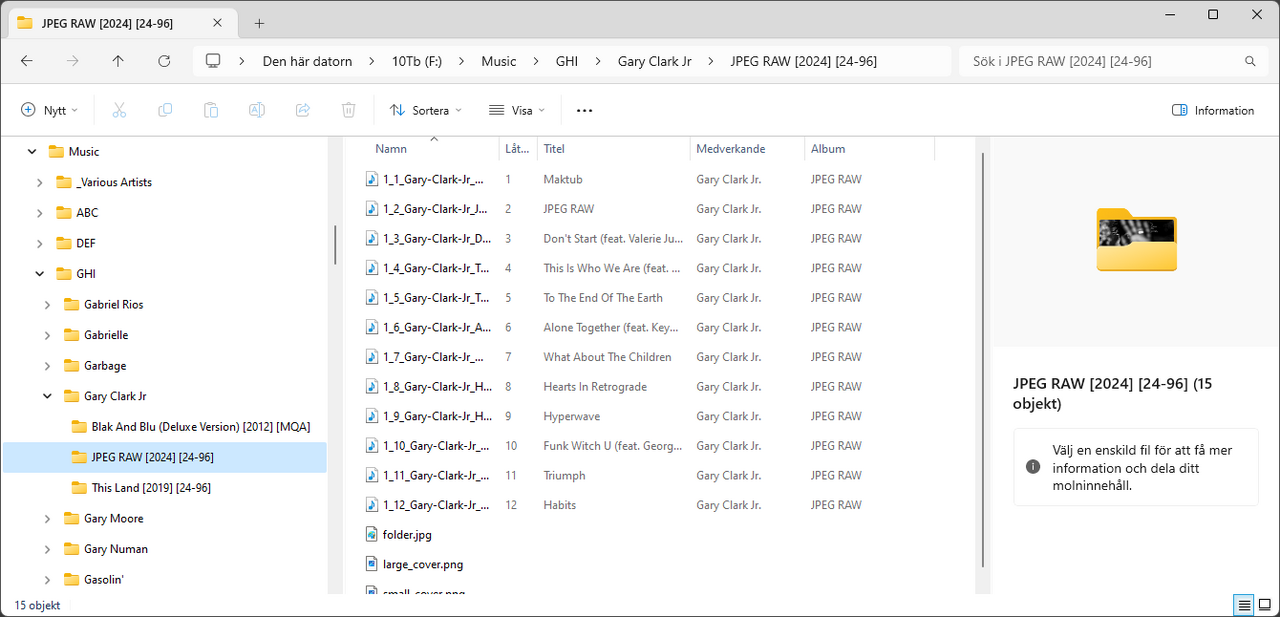Screen dimensions: 1280x617
Task: Click 'Den här datorn' breadcrumb
Action: tap(307, 61)
